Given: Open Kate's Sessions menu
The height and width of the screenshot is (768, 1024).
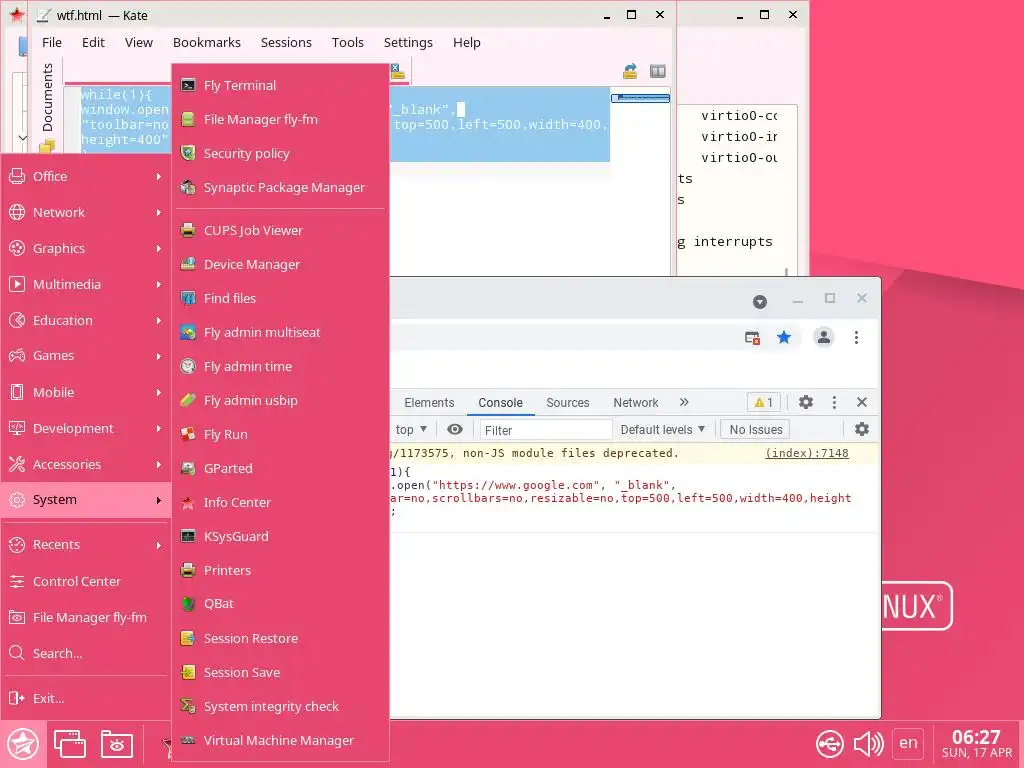Looking at the screenshot, I should click(x=286, y=42).
